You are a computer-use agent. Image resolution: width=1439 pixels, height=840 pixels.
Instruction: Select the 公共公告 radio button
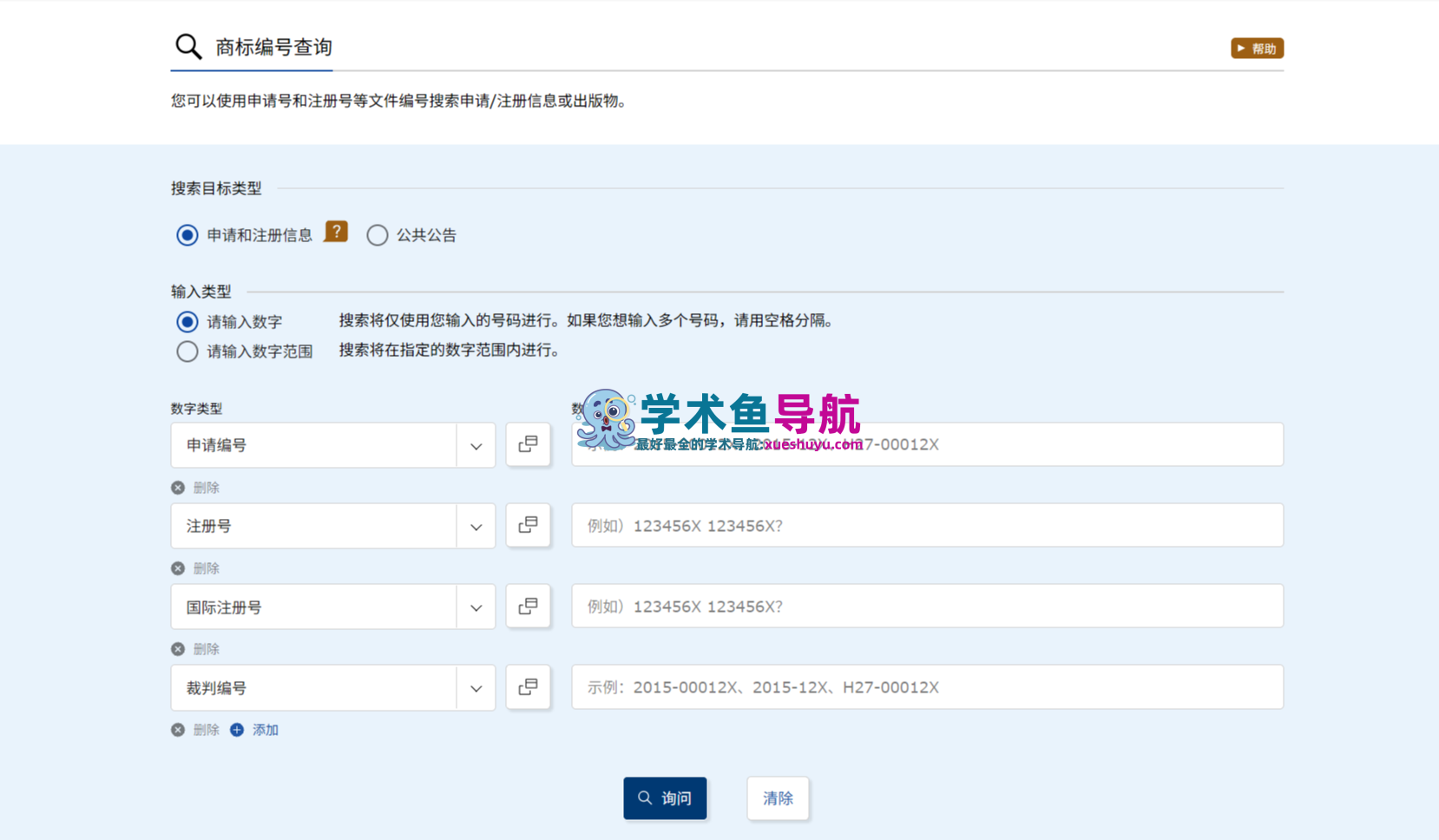377,235
